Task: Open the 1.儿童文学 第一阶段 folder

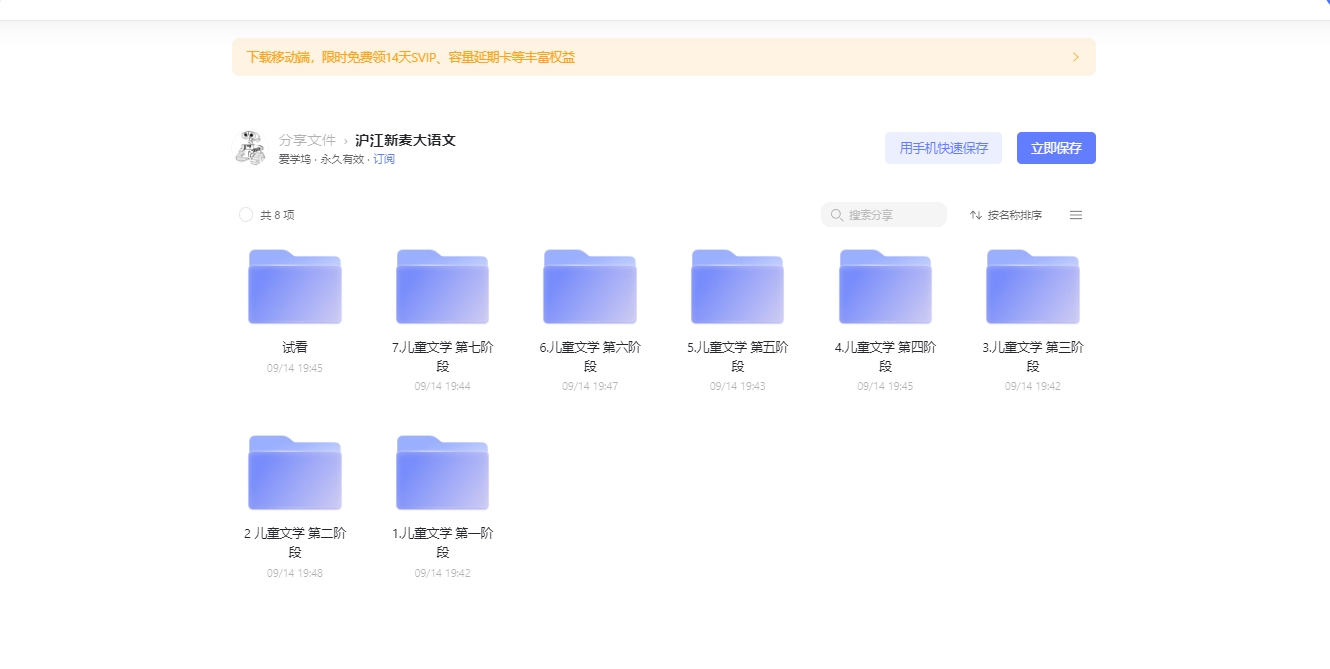Action: [x=442, y=472]
